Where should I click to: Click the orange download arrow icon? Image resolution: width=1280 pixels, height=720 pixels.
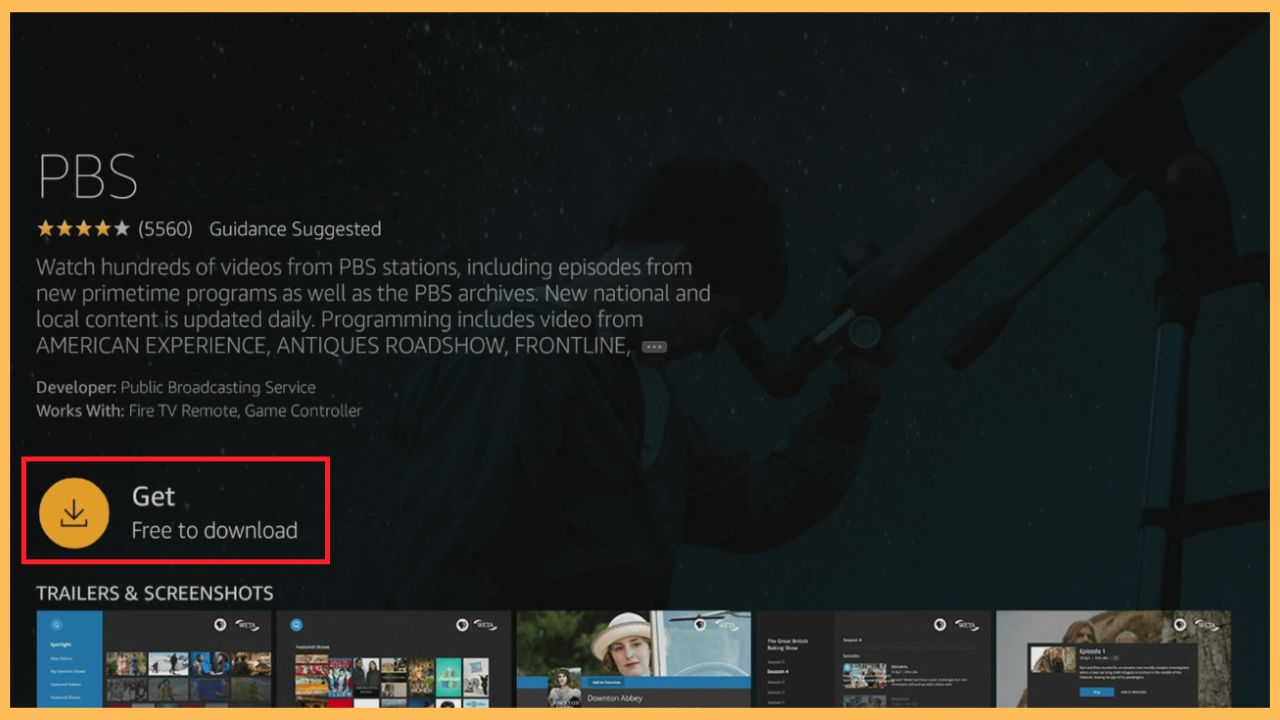point(74,513)
